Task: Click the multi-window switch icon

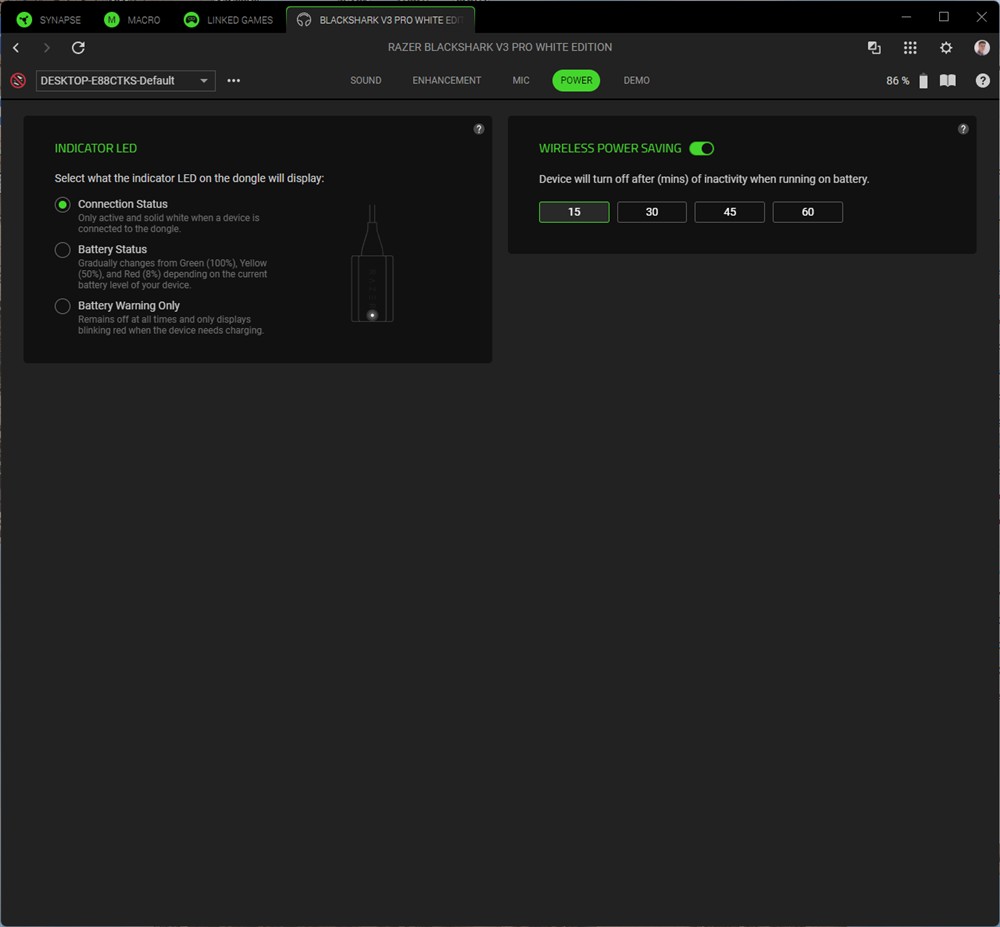Action: pos(874,48)
